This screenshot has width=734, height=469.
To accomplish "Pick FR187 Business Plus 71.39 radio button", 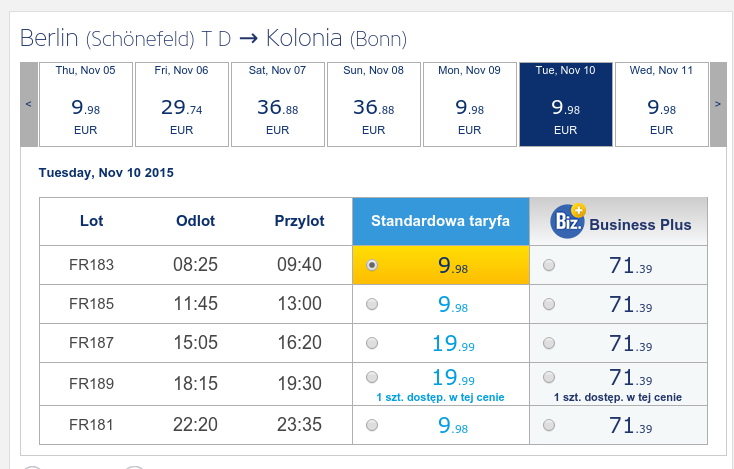I will (549, 343).
